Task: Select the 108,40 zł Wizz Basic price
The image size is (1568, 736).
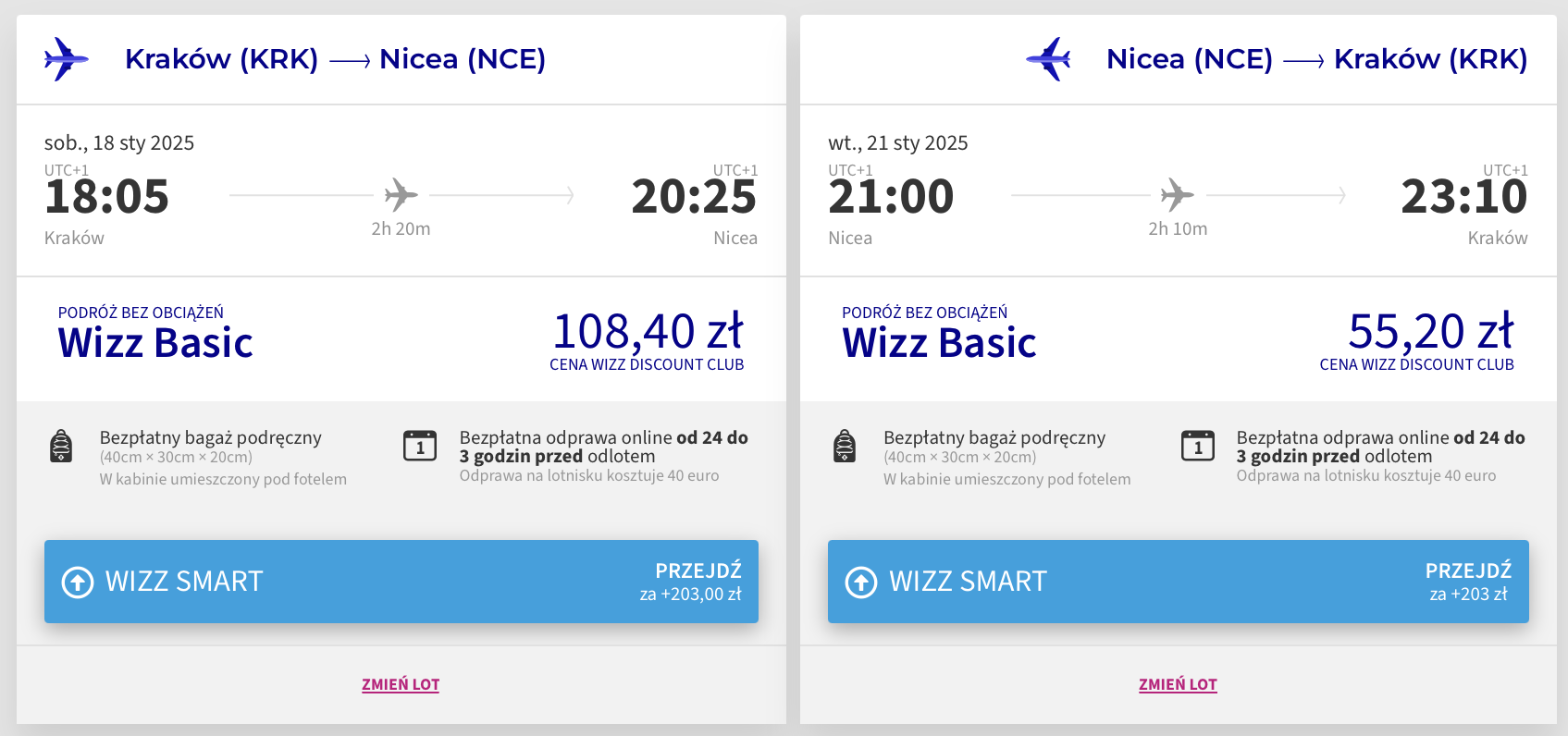Action: pos(648,332)
